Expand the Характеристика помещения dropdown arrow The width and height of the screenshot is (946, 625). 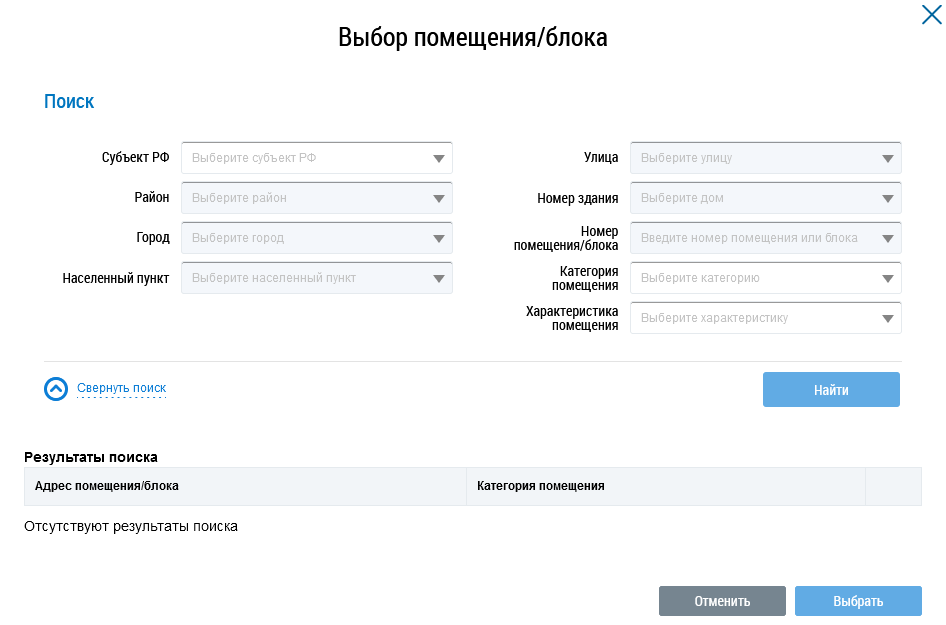click(x=887, y=318)
